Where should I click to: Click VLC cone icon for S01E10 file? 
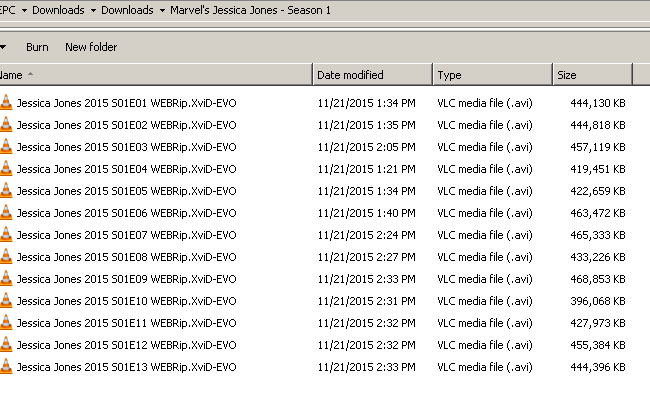pyautogui.click(x=6, y=300)
